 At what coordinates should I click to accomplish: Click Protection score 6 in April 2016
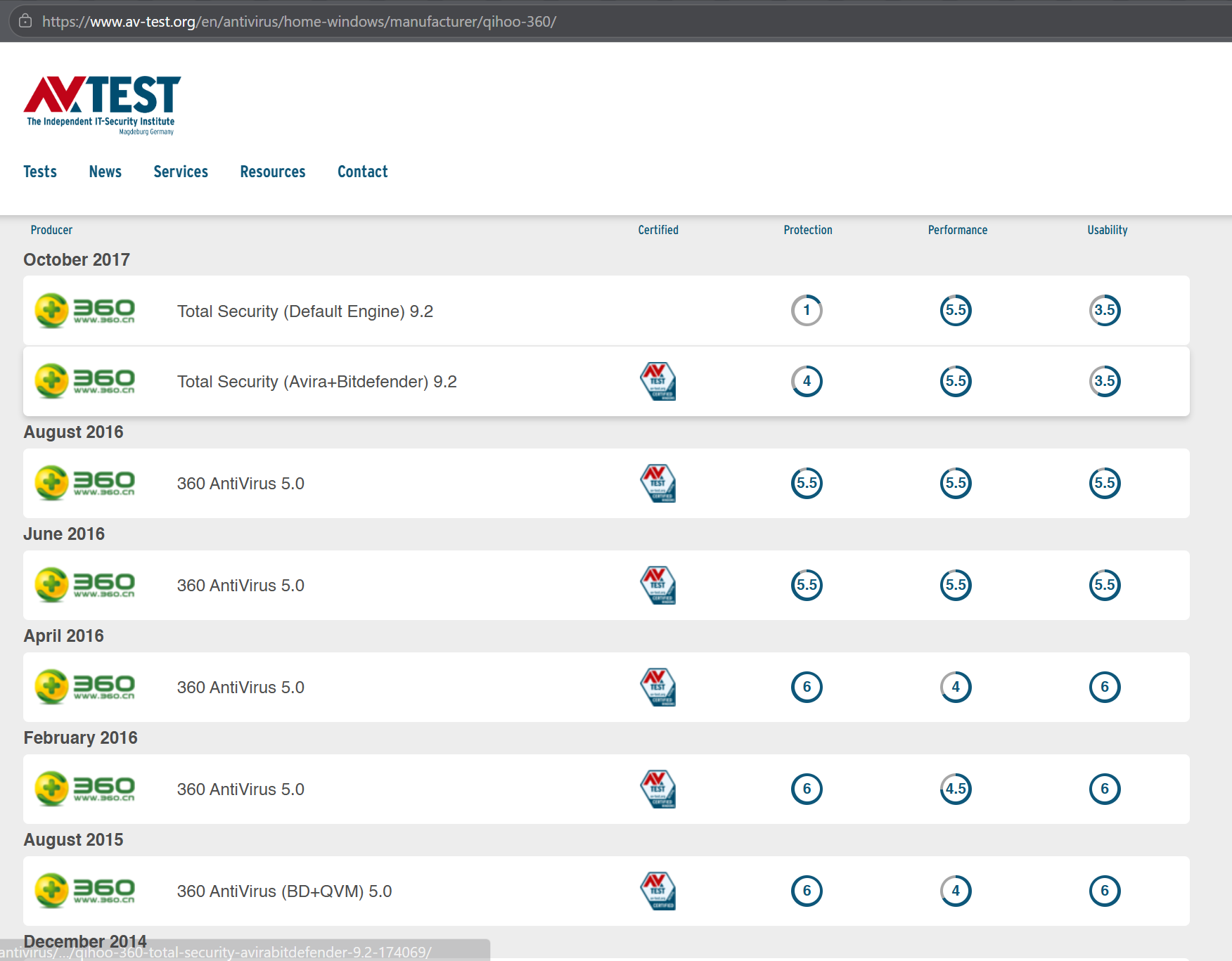807,687
